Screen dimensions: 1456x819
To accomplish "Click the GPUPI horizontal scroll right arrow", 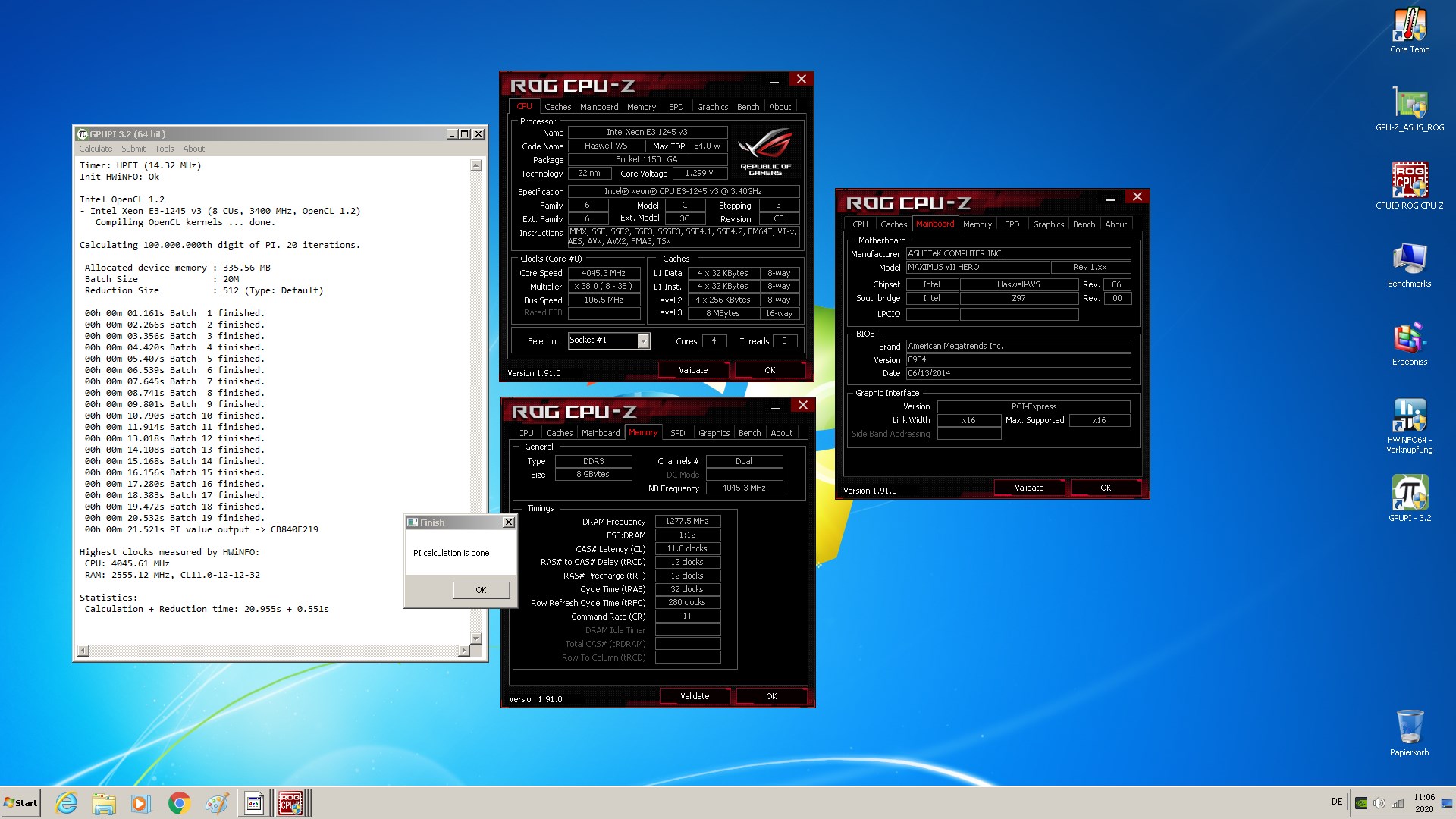I will pos(464,651).
